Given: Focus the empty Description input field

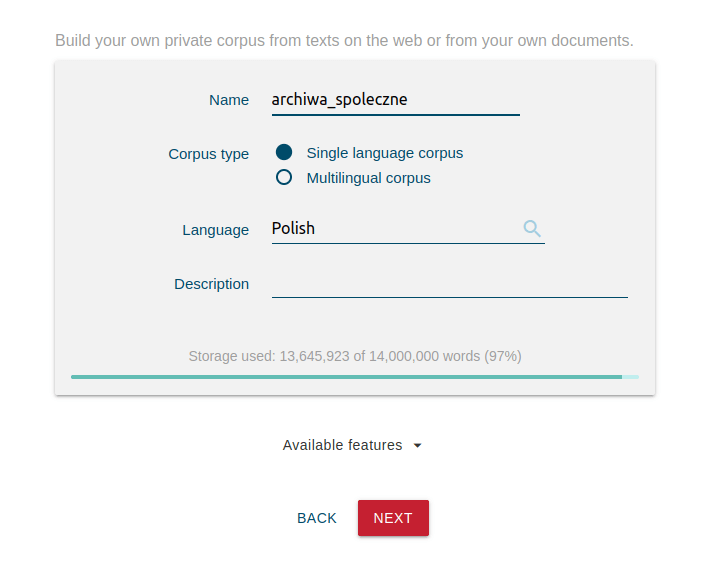Looking at the screenshot, I should (450, 284).
